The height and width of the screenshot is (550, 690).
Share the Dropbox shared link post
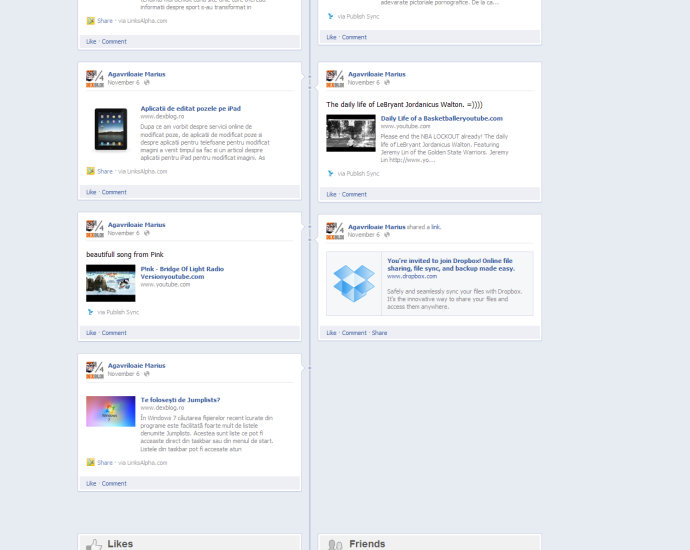379,333
